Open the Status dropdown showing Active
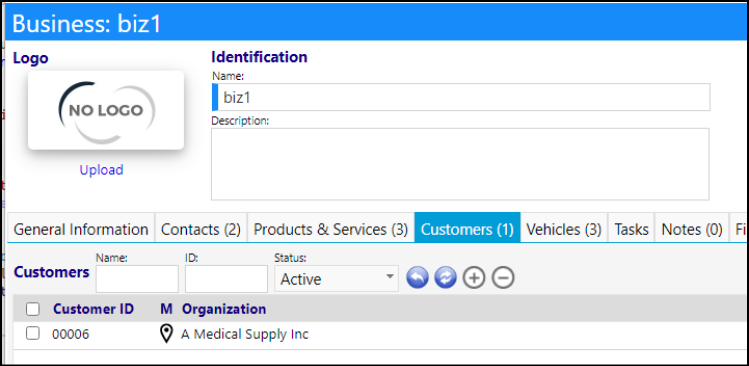Screen dimensions: 749x366 click(x=336, y=279)
